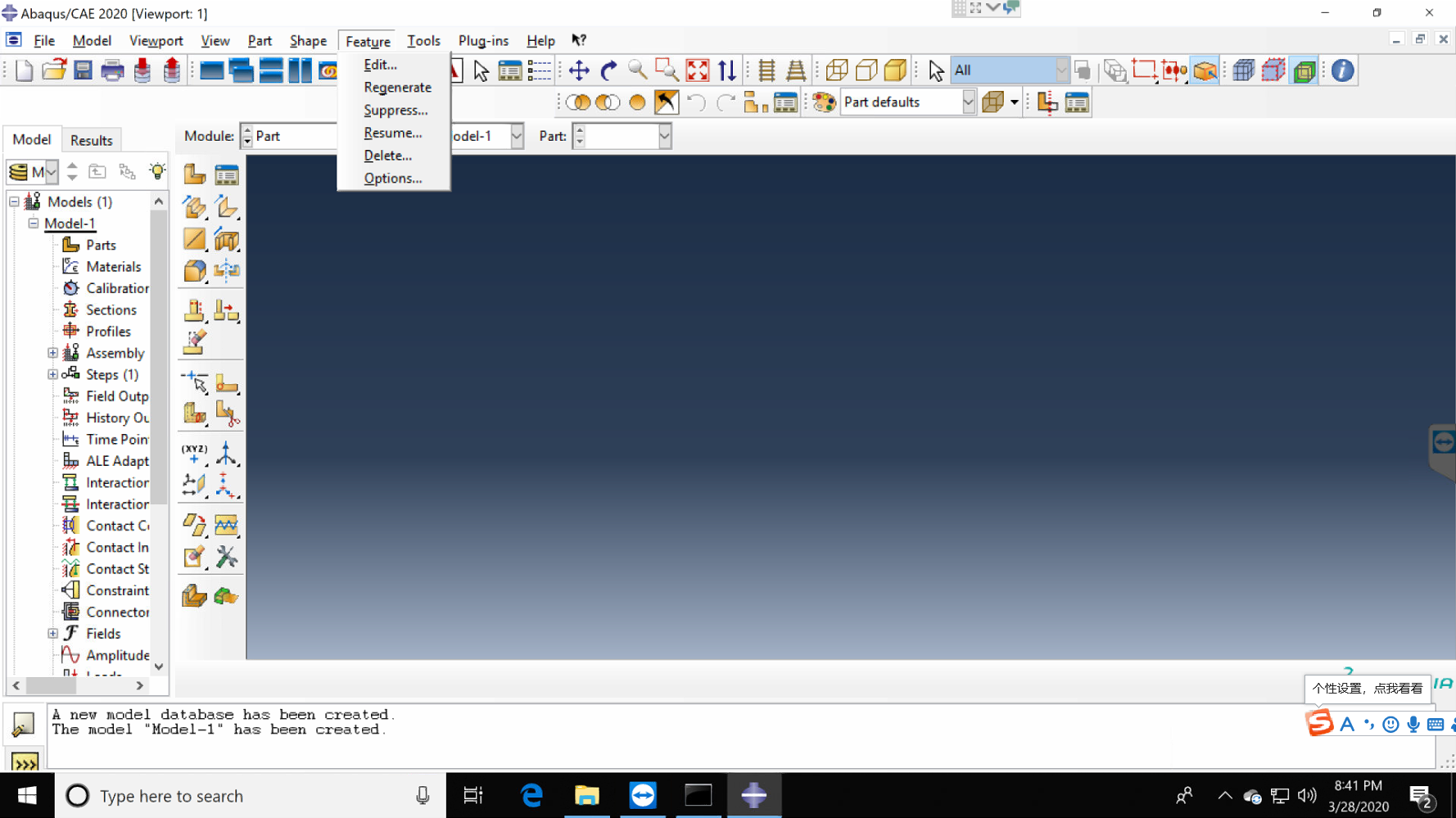Open the Model-1 dropdown arrow
1456x818 pixels.
(517, 136)
